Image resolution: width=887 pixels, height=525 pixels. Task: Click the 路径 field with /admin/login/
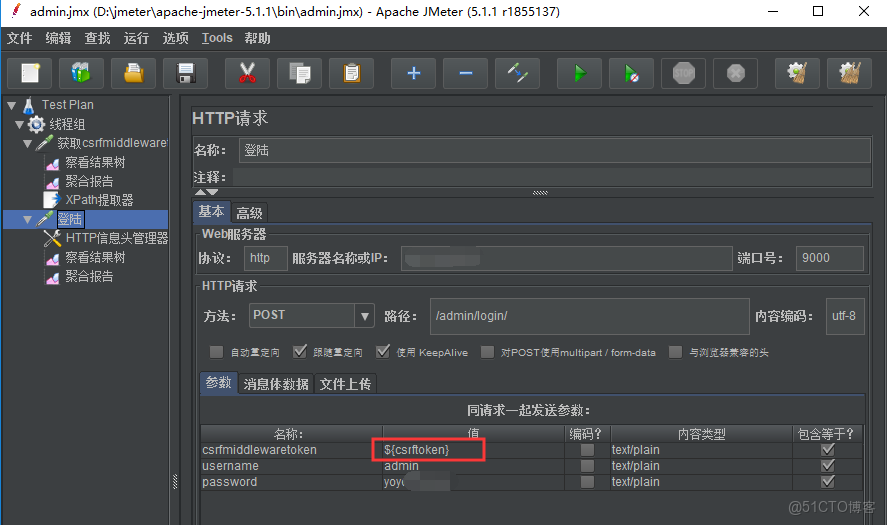[589, 316]
